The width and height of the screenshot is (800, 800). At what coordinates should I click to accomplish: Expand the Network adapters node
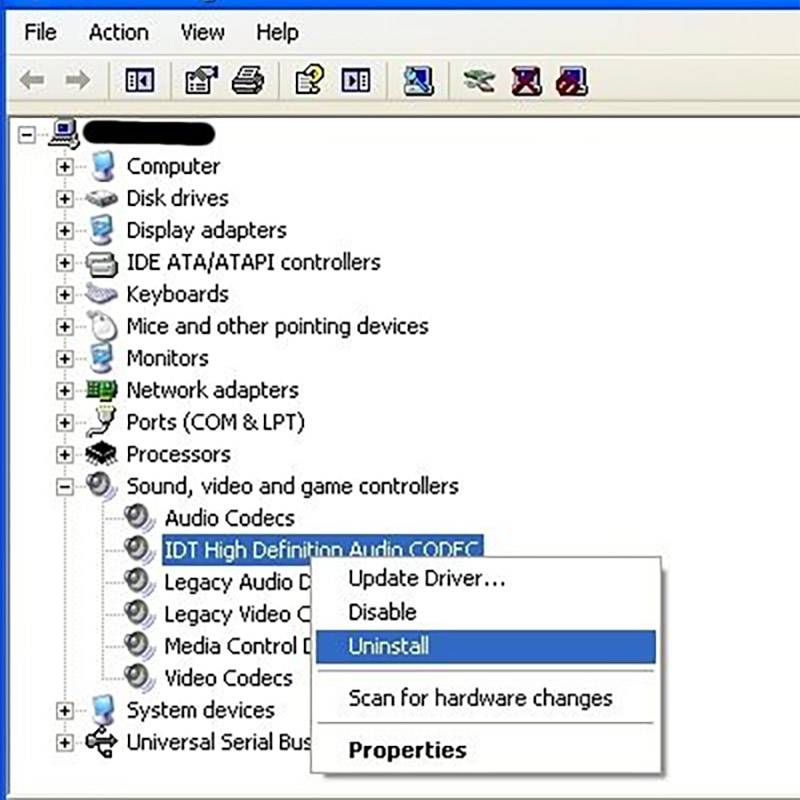65,391
